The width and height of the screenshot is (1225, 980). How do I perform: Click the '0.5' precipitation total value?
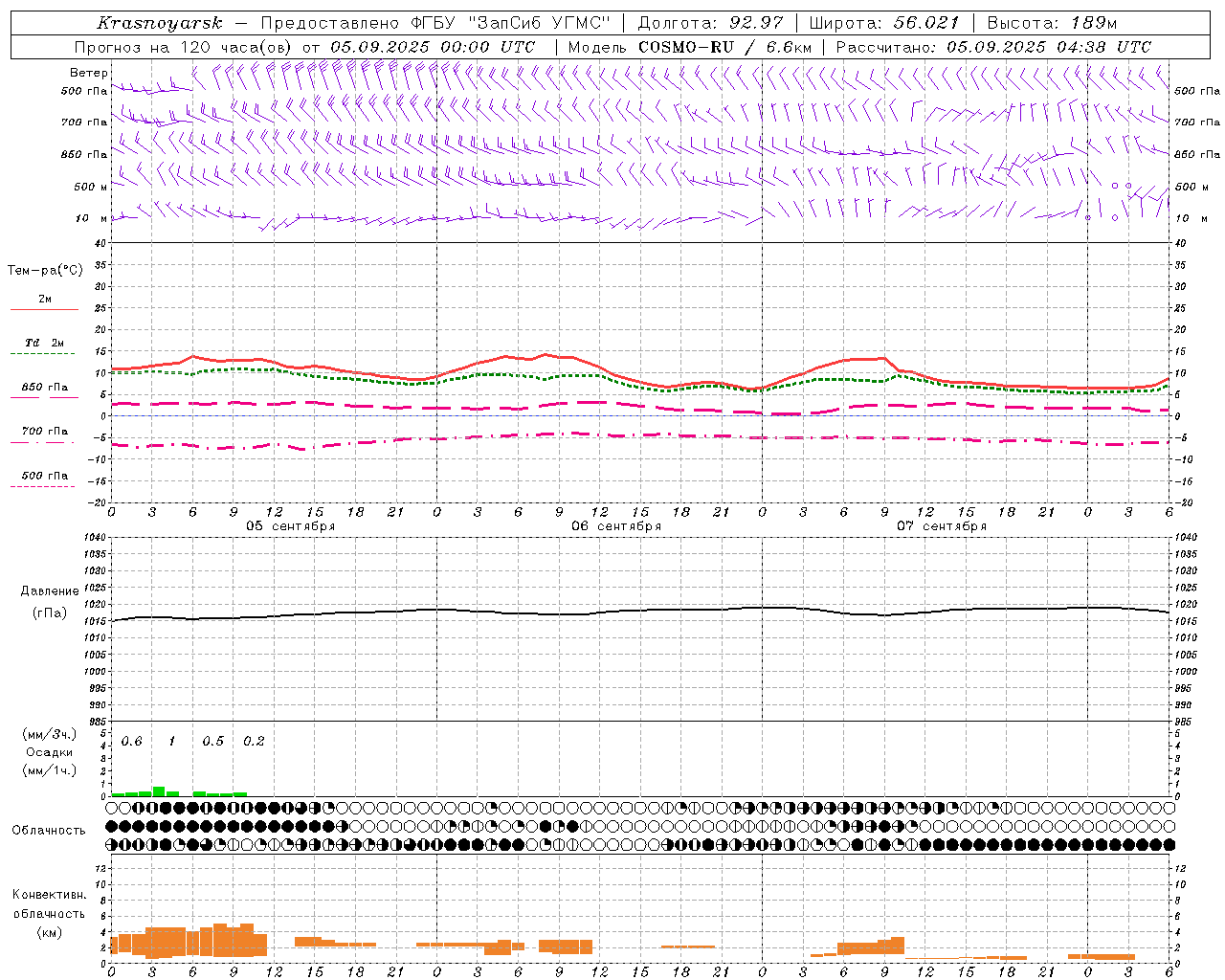(x=212, y=742)
